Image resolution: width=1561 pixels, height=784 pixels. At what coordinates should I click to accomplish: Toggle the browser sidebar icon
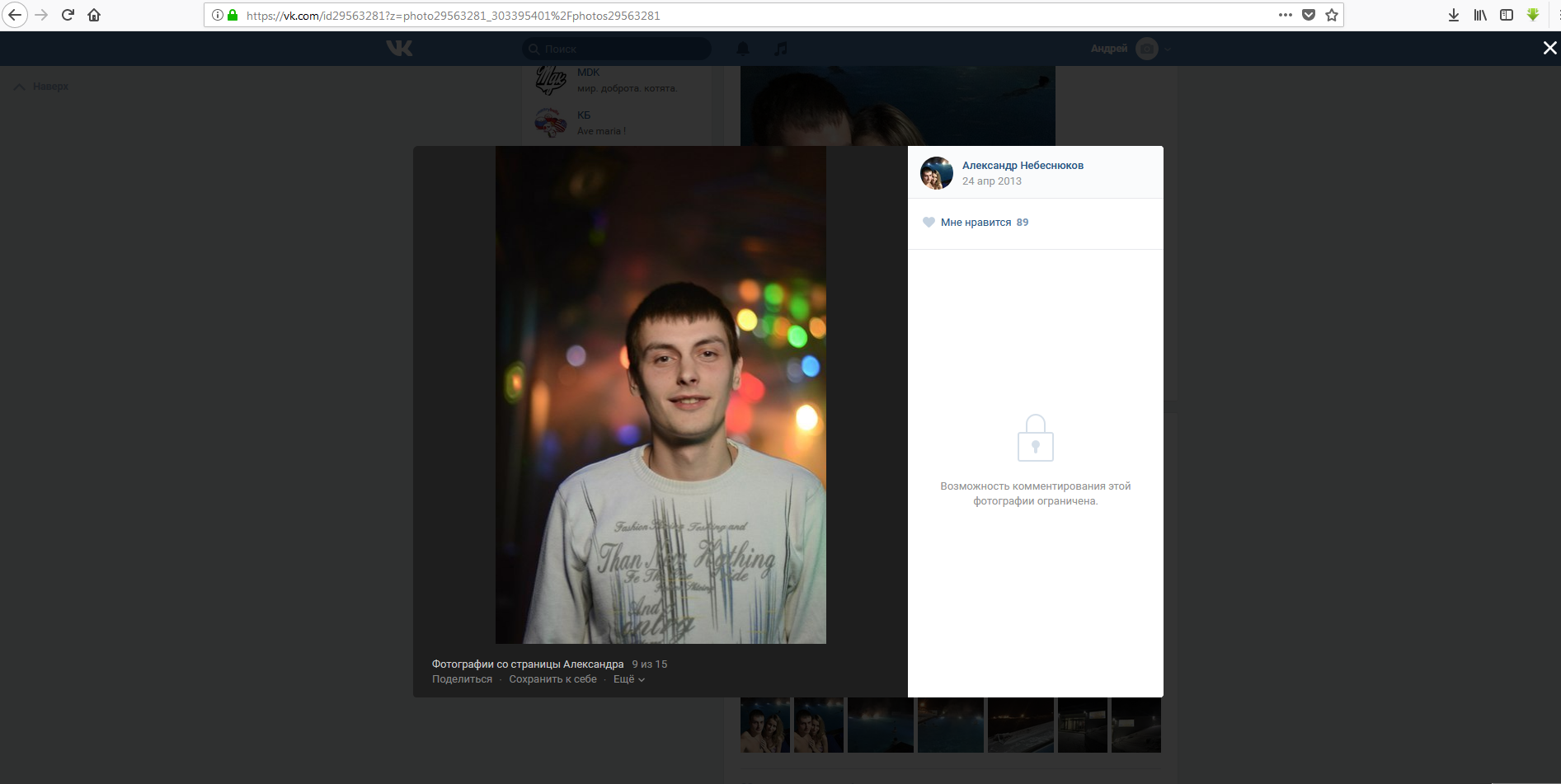(1507, 15)
